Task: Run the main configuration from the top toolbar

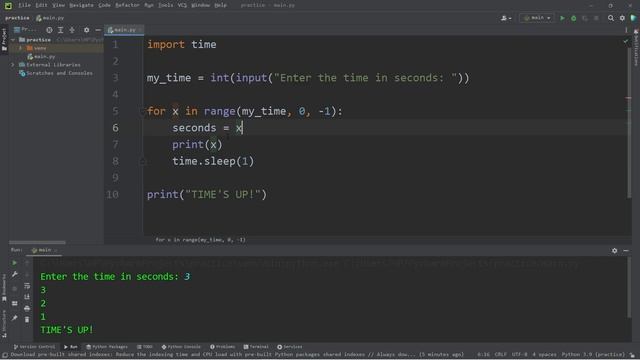Action: coord(562,18)
